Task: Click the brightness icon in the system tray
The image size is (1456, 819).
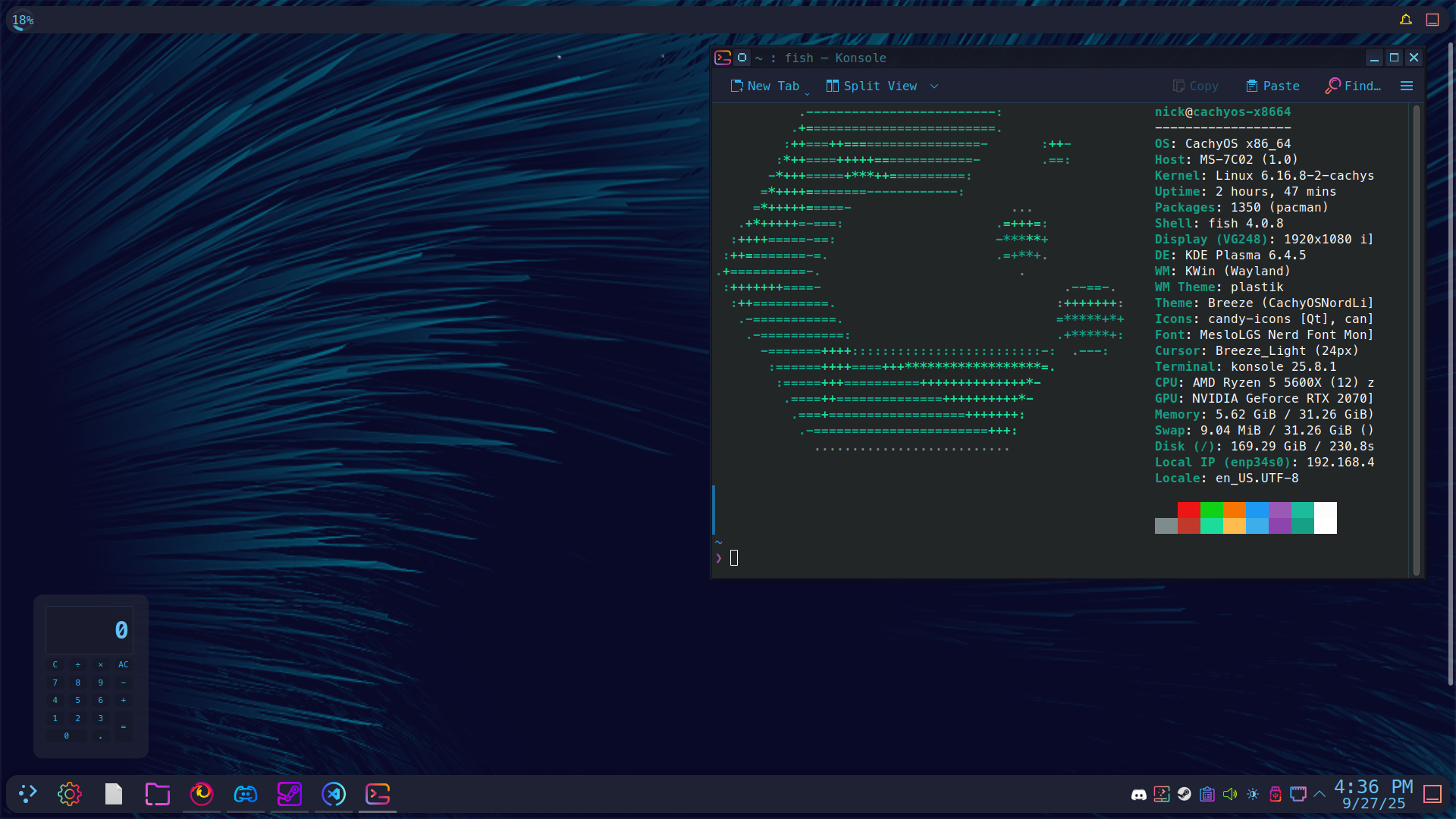Action: (1253, 794)
